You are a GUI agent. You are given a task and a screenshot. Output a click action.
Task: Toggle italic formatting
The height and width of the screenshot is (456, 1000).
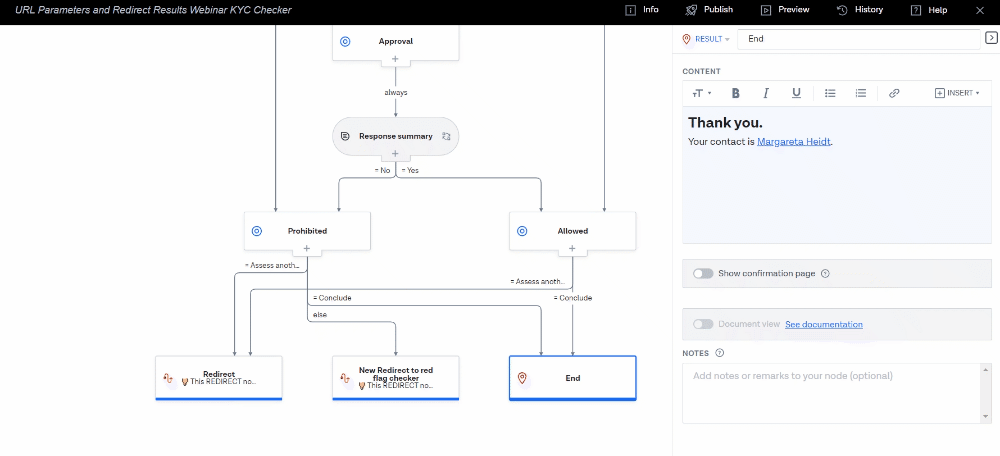pos(766,93)
